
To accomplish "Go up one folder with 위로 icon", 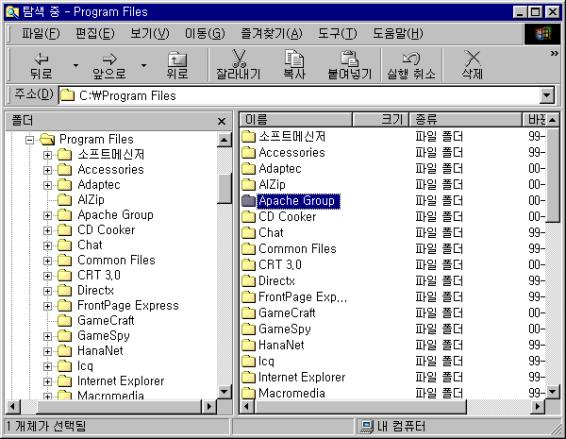I will tap(177, 59).
